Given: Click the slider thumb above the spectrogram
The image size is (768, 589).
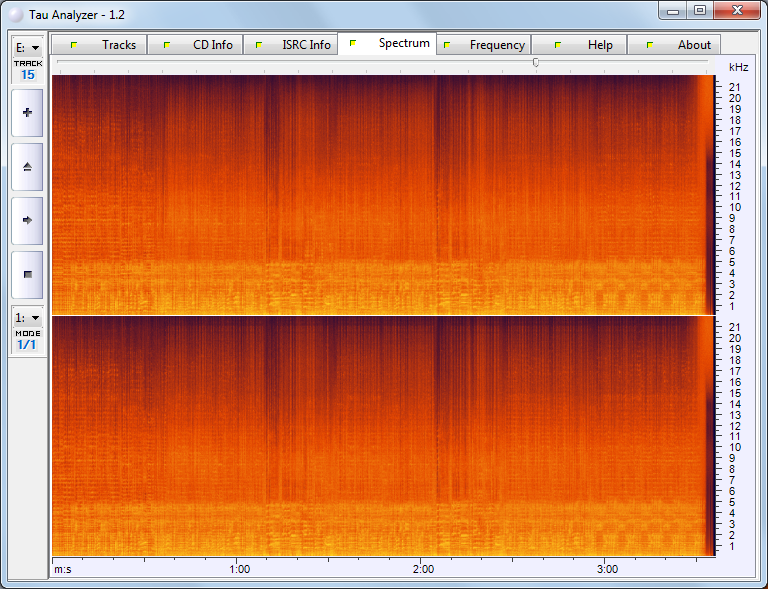Looking at the screenshot, I should pos(536,62).
